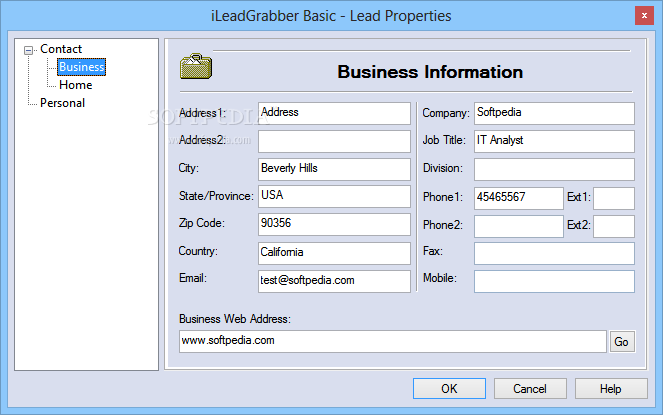Screen dimensions: 663x415
Task: Open Help for lead properties
Action: click(611, 388)
